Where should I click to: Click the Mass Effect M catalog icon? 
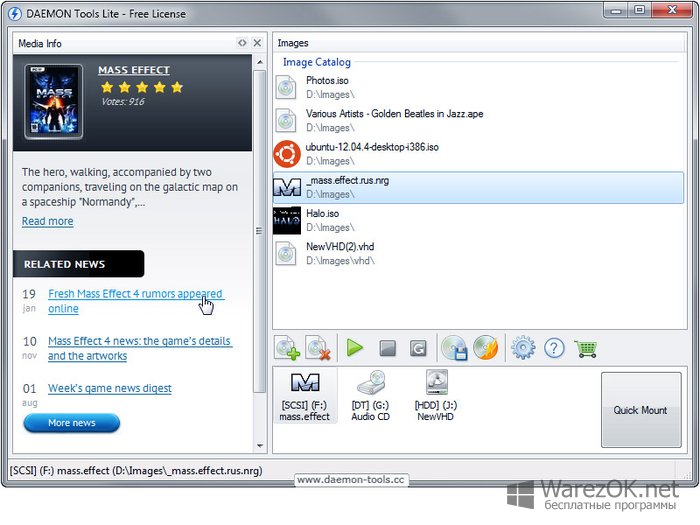pyautogui.click(x=287, y=188)
